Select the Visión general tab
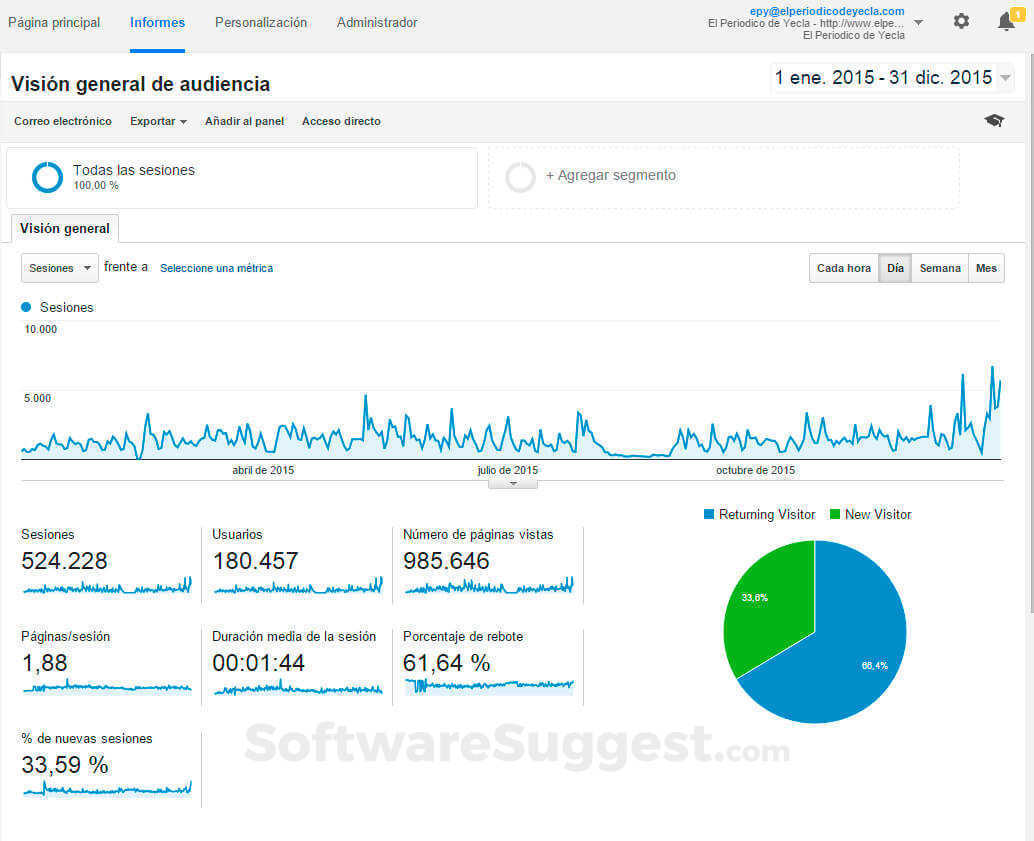This screenshot has height=841, width=1034. 64,228
